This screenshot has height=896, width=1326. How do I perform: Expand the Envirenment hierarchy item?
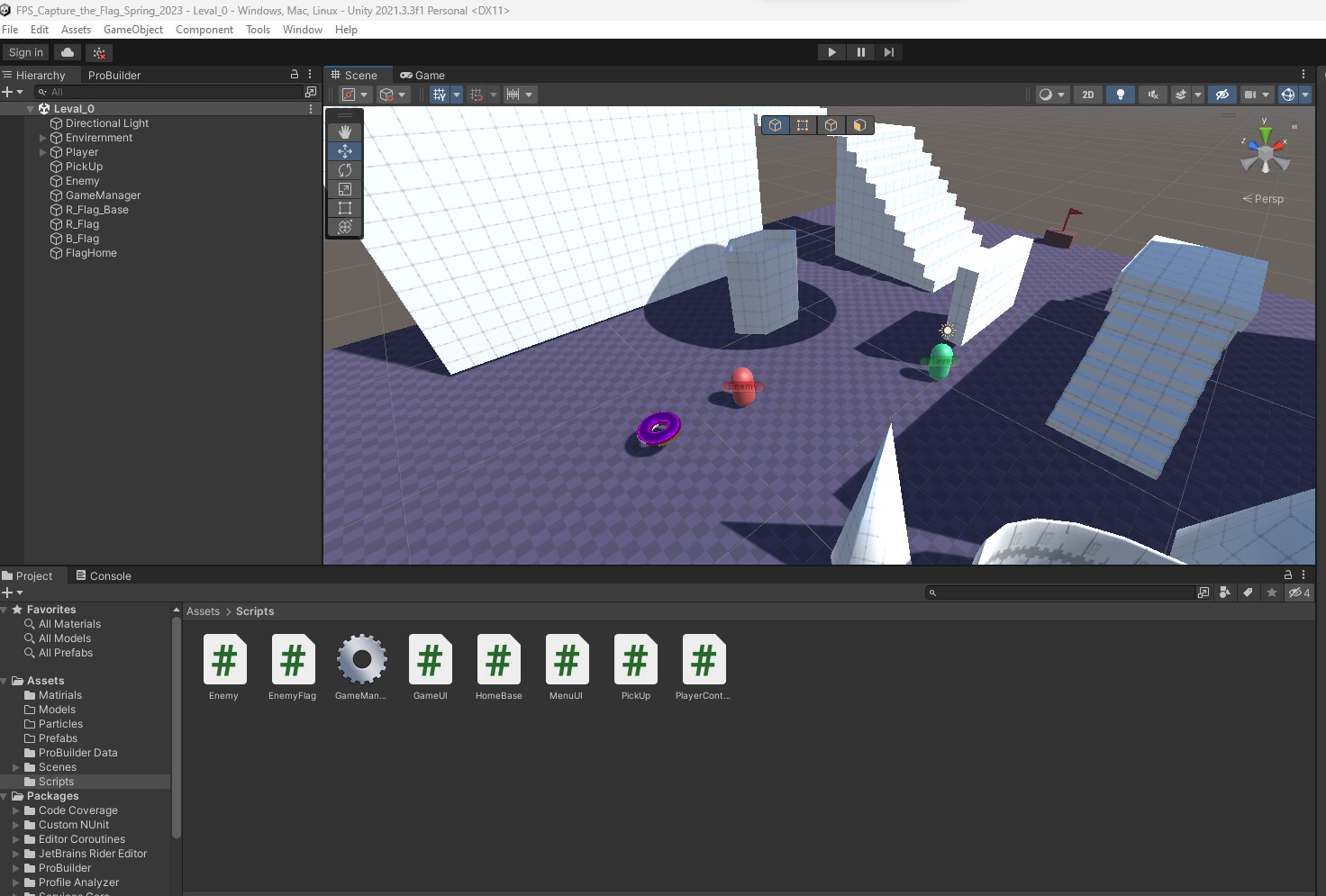[x=42, y=138]
